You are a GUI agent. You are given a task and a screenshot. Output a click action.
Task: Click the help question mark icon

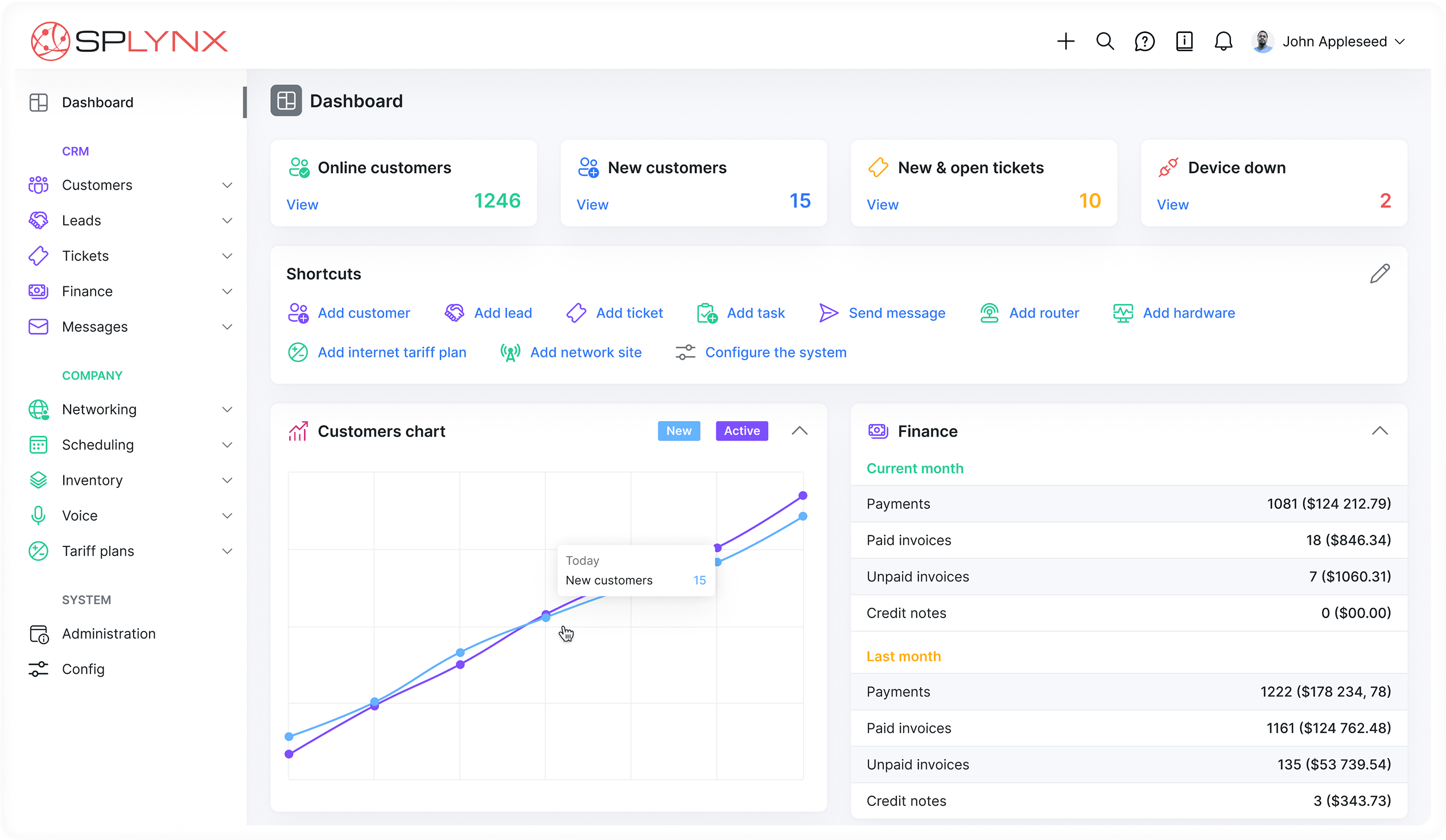tap(1144, 42)
